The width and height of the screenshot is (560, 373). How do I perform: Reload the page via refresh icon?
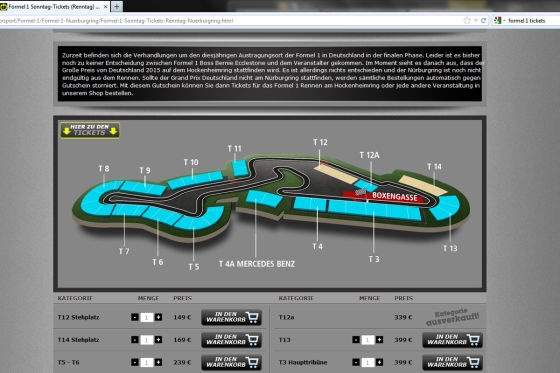(484, 20)
